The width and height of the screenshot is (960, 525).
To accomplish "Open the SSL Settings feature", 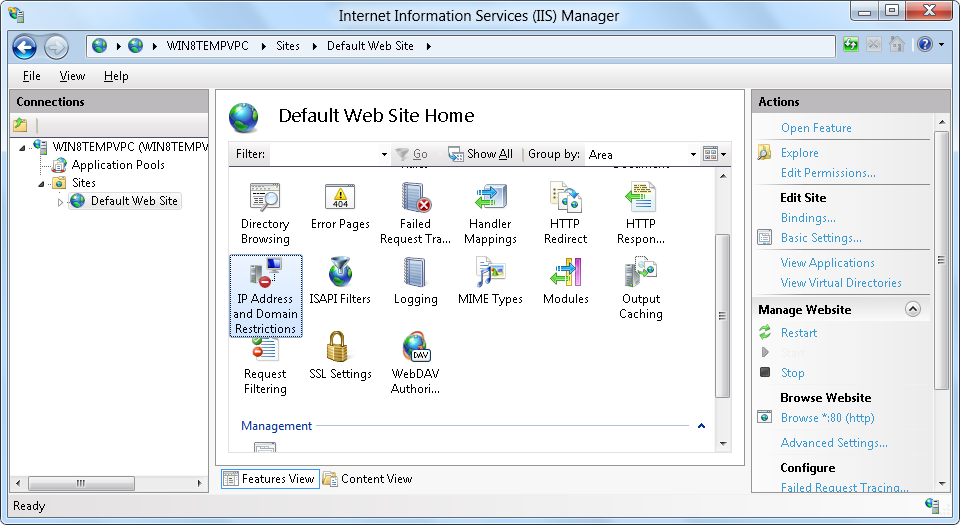I will coord(340,356).
